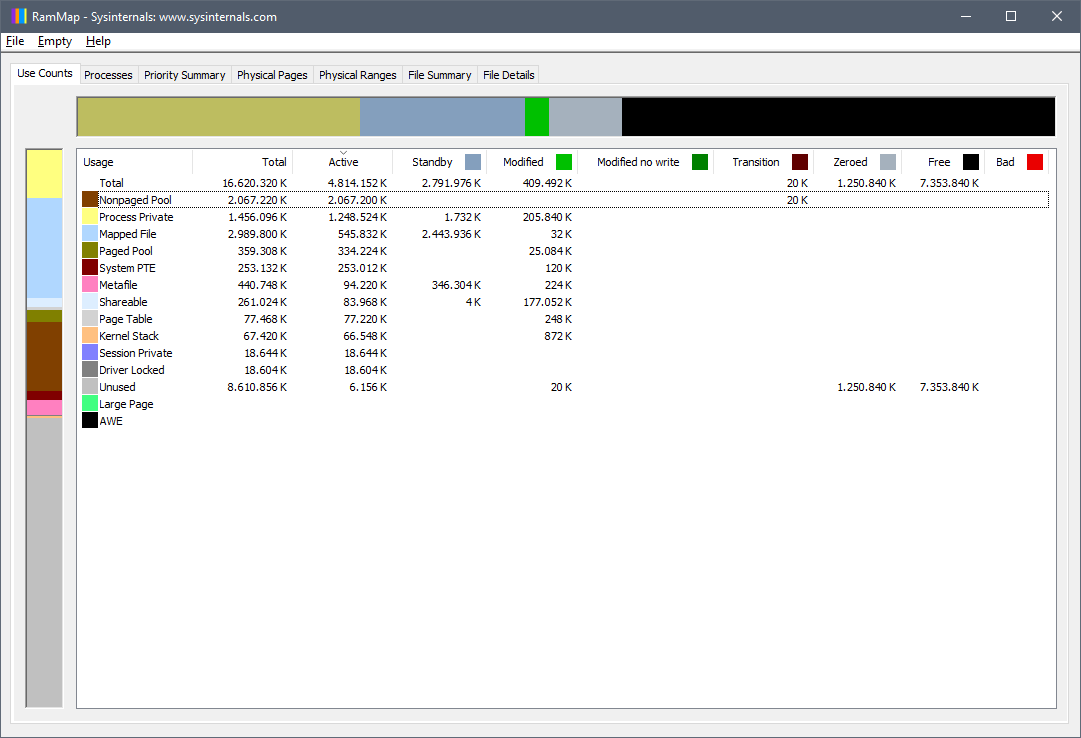Viewport: 1081px width, 738px height.
Task: Click the System PTE dark red swatch
Action: tap(90, 268)
